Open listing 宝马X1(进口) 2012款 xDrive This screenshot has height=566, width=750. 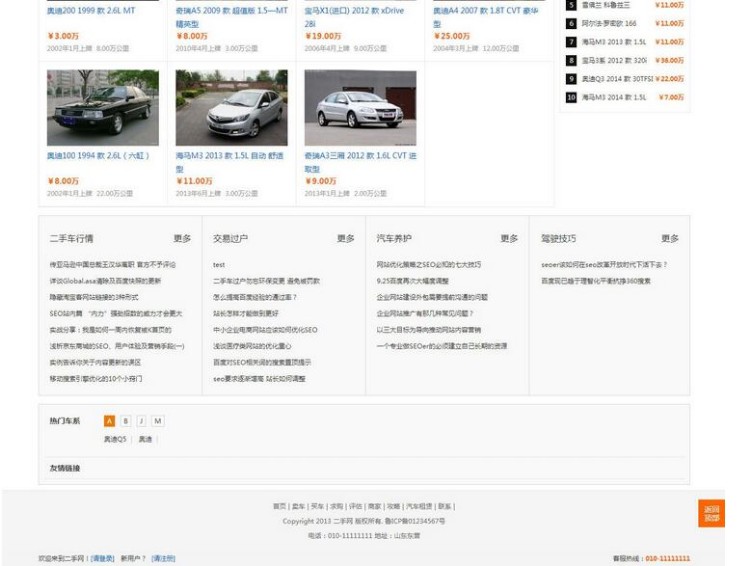point(354,17)
